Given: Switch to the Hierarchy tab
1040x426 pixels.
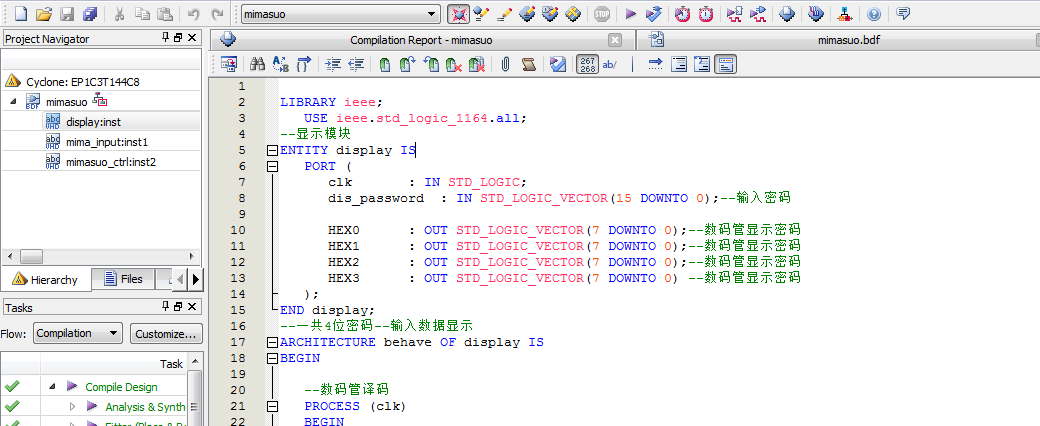Looking at the screenshot, I should click(45, 279).
